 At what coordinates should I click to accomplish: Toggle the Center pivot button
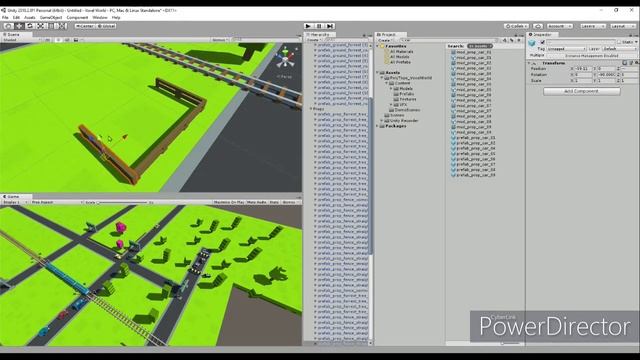(85, 26)
